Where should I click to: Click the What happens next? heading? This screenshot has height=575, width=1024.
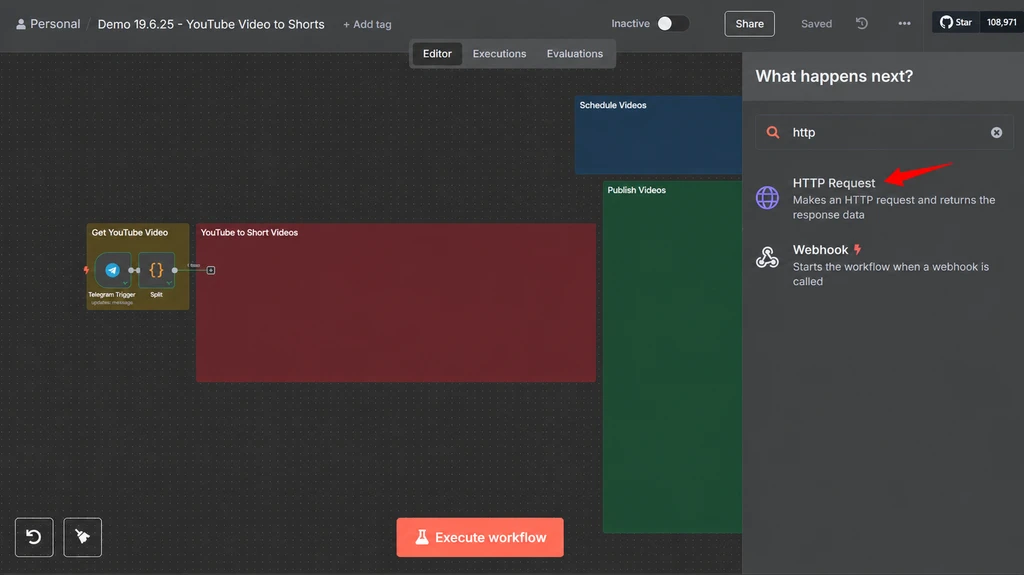click(x=834, y=76)
